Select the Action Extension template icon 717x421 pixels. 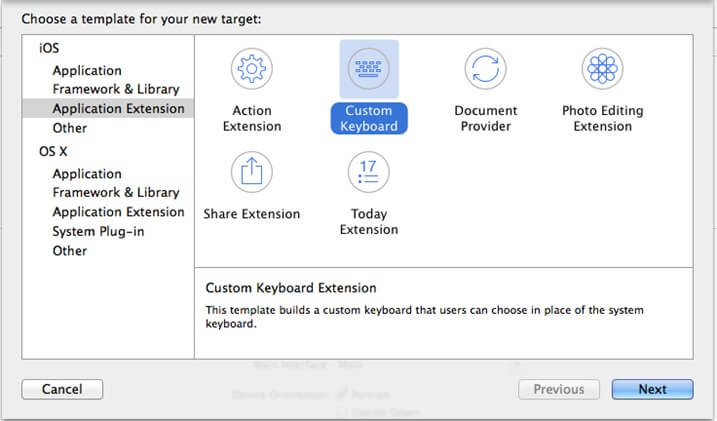251,69
